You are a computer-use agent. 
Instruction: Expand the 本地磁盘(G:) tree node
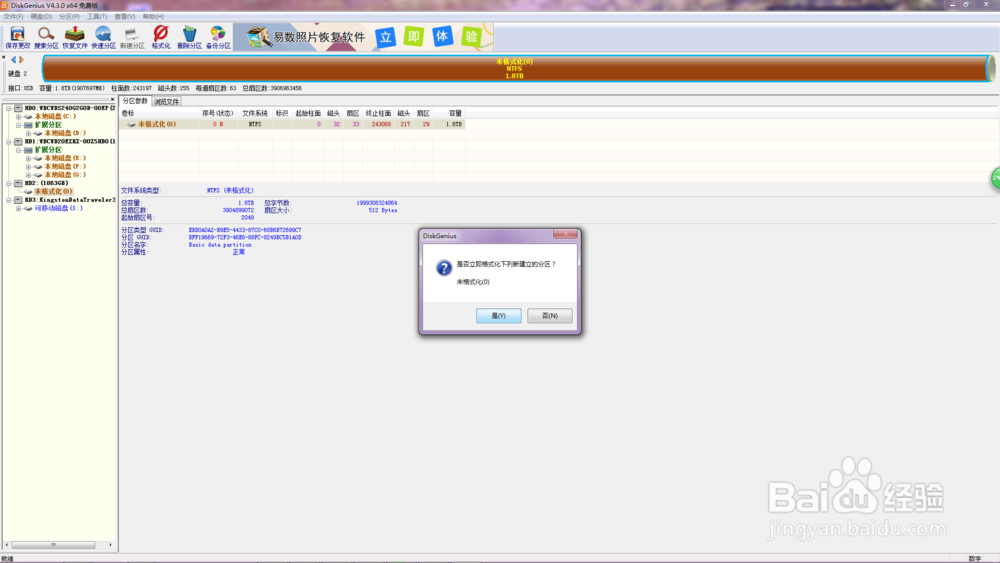click(28, 175)
